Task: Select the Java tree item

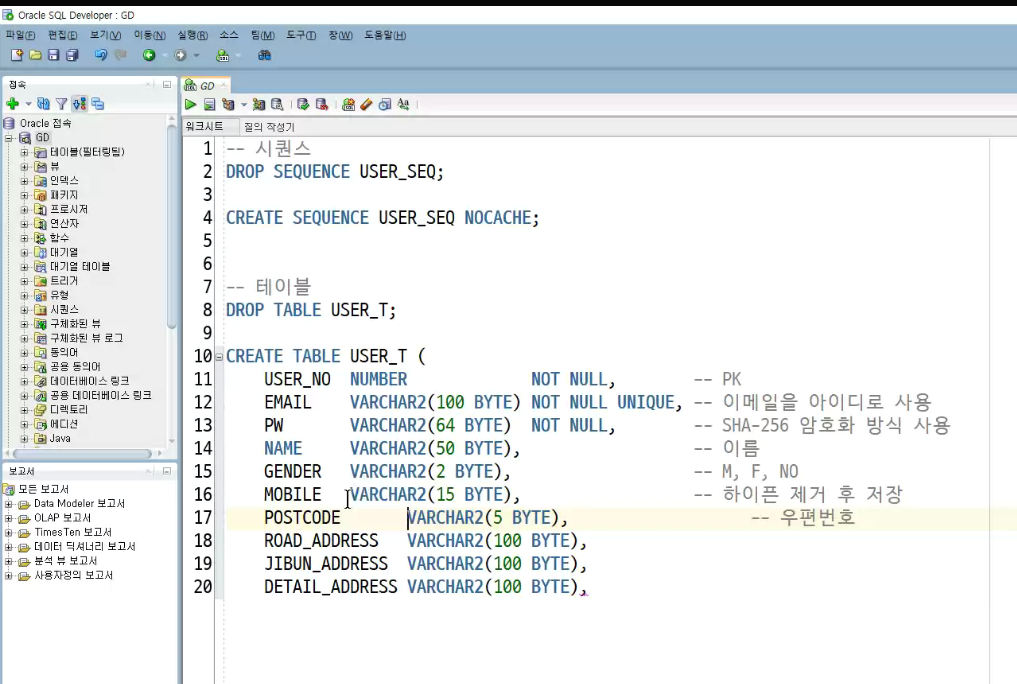Action: point(60,438)
